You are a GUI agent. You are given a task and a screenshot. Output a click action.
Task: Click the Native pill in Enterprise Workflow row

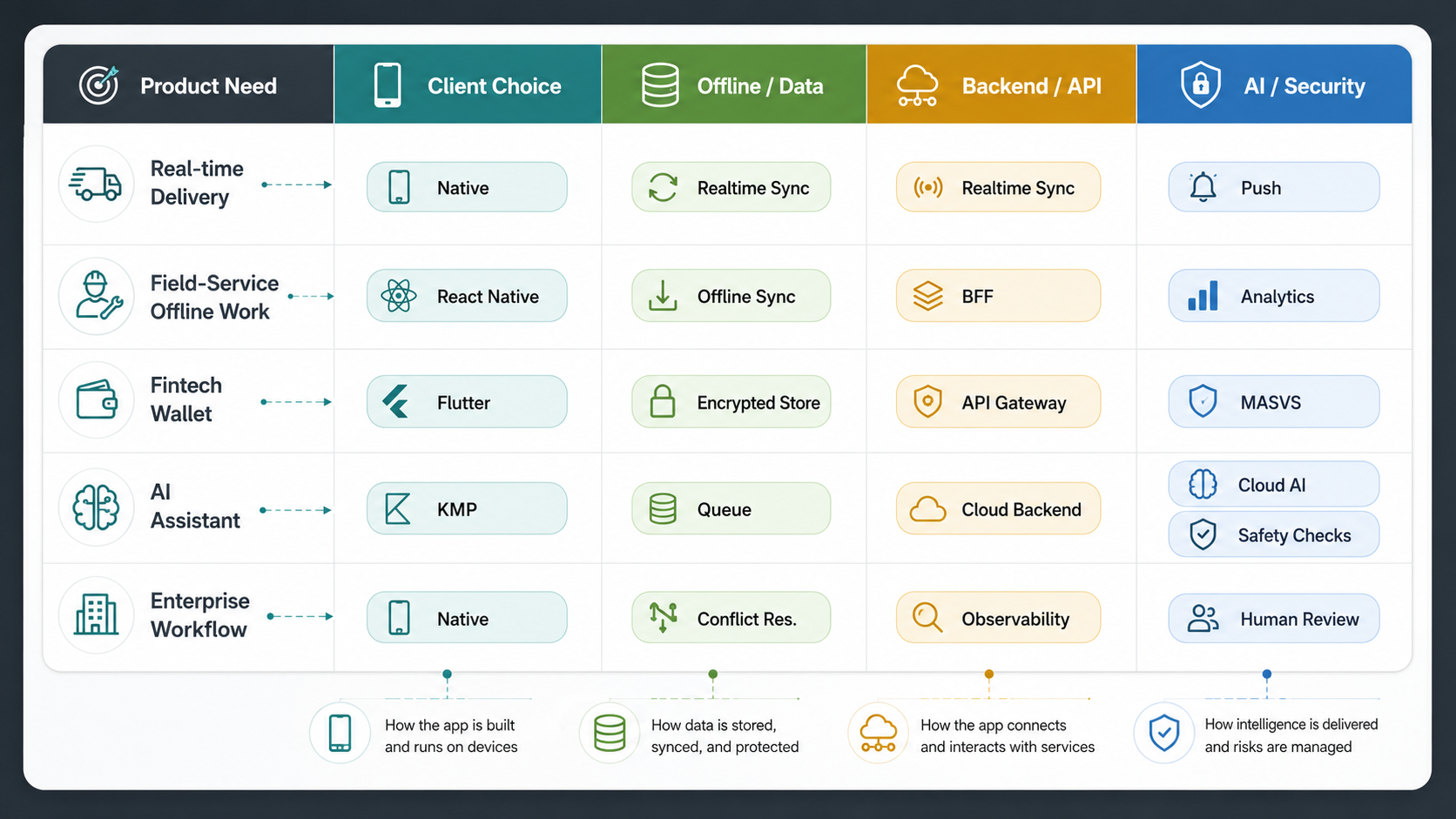(x=467, y=618)
